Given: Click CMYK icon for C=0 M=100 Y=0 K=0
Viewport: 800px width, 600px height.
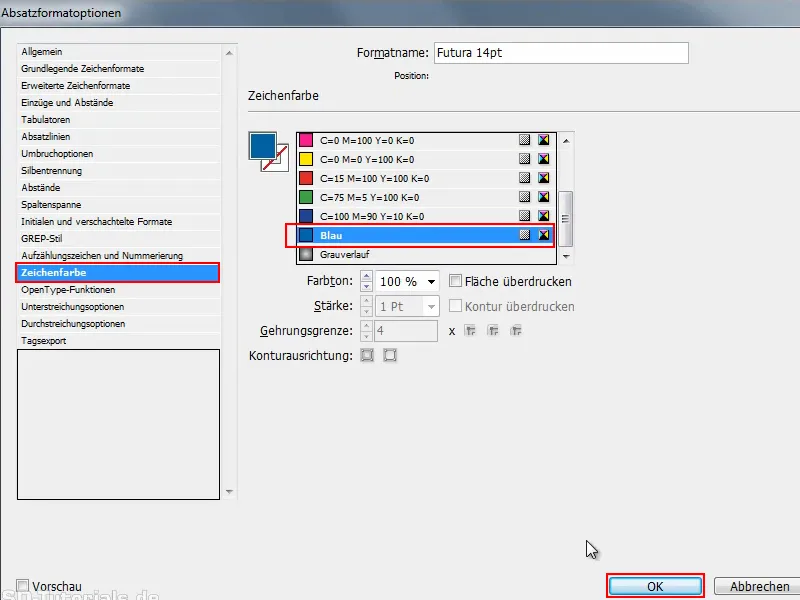Looking at the screenshot, I should (544, 140).
